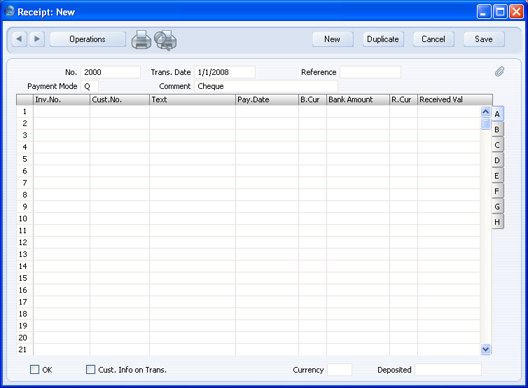Click Received Val cell in row 4
Image resolution: width=528 pixels, height=388 pixels.
(x=449, y=147)
